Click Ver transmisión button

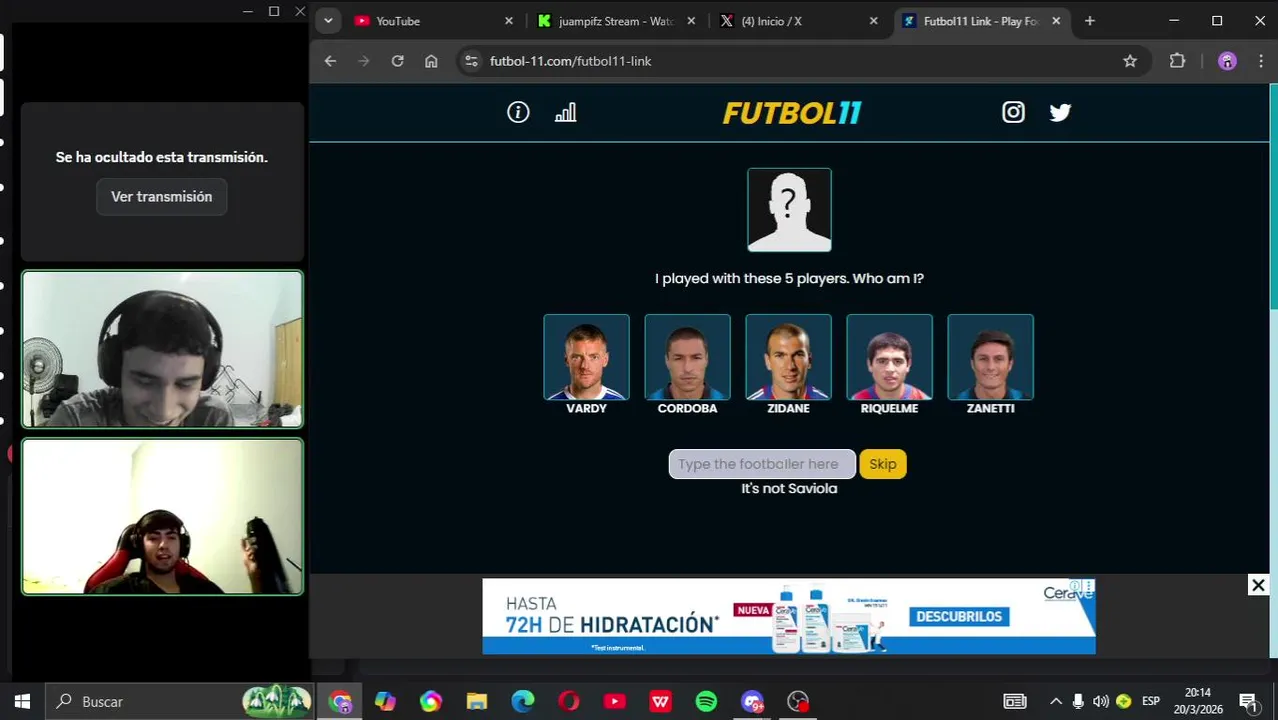[x=162, y=197]
